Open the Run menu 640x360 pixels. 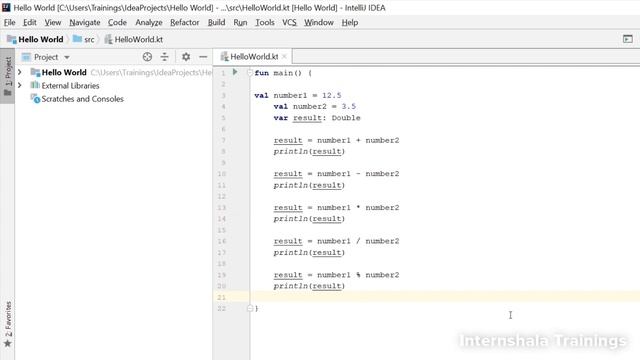pyautogui.click(x=240, y=22)
